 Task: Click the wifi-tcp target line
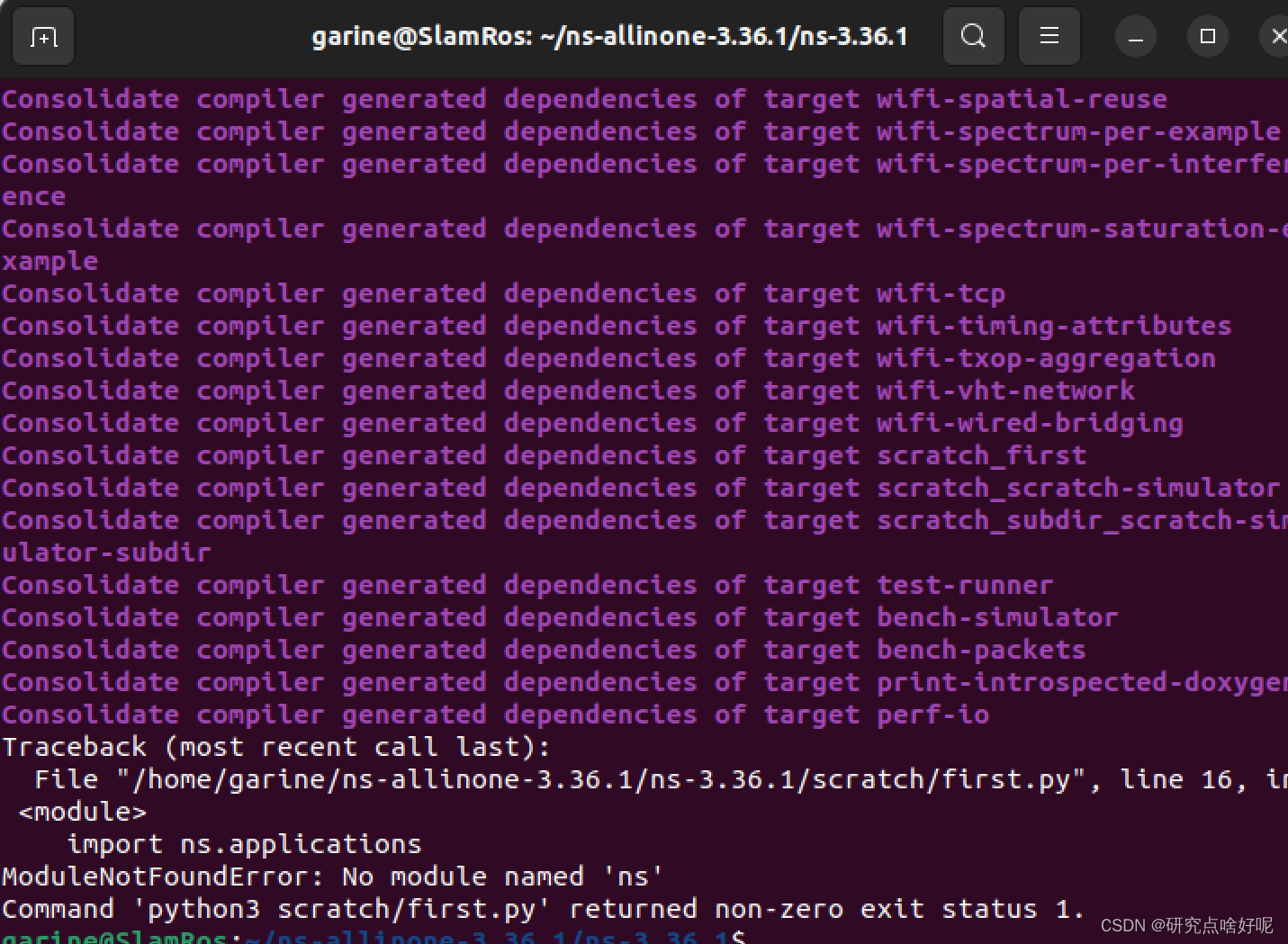(941, 293)
